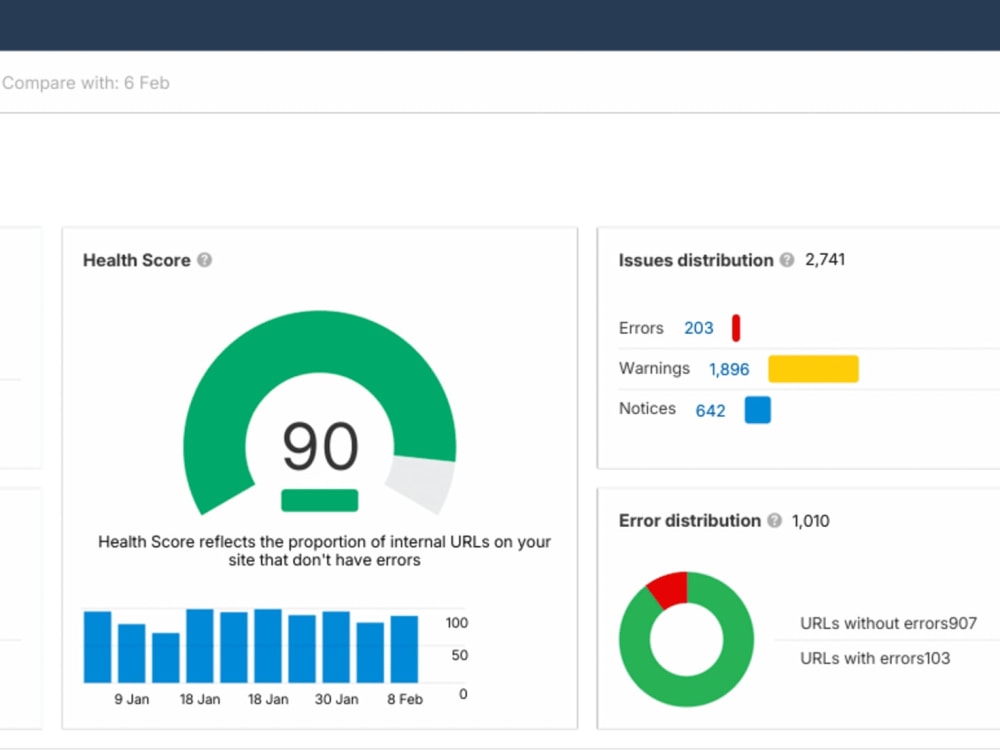Select the 9 Jan bar in history chart
The width and height of the screenshot is (1000, 750).
coord(131,653)
